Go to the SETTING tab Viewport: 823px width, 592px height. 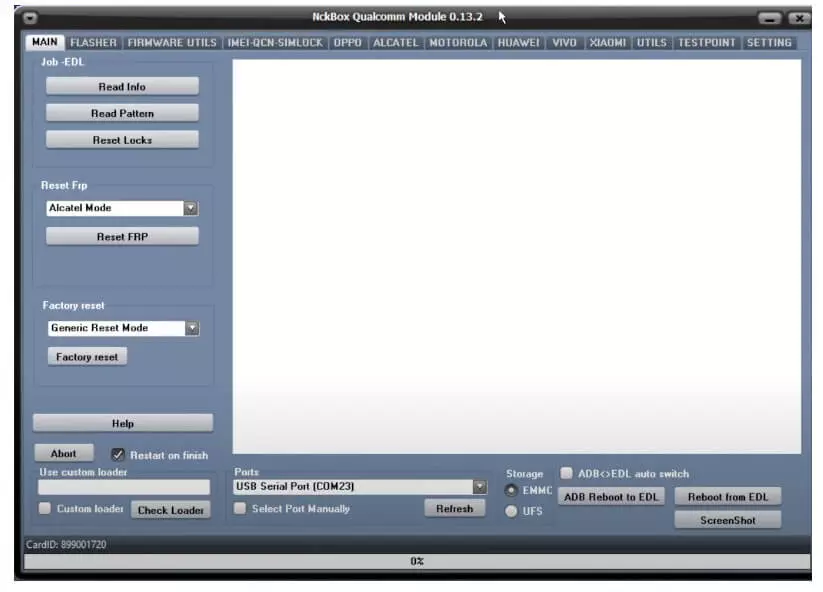coord(769,43)
